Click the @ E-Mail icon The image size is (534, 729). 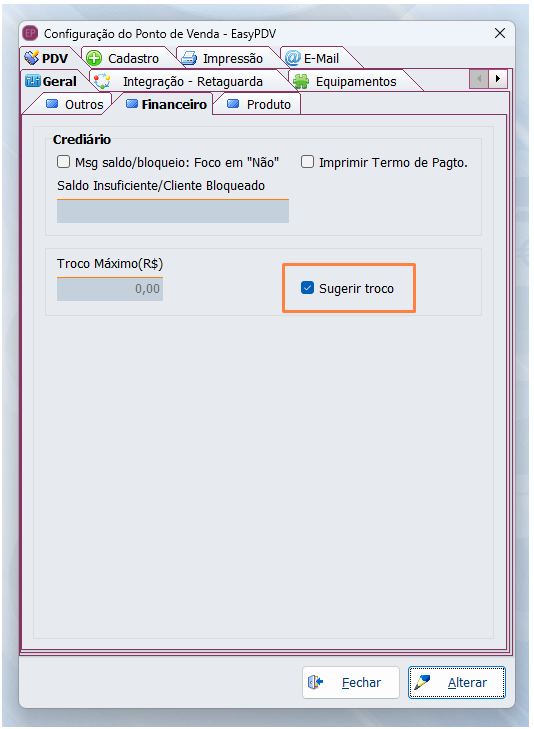(x=292, y=58)
